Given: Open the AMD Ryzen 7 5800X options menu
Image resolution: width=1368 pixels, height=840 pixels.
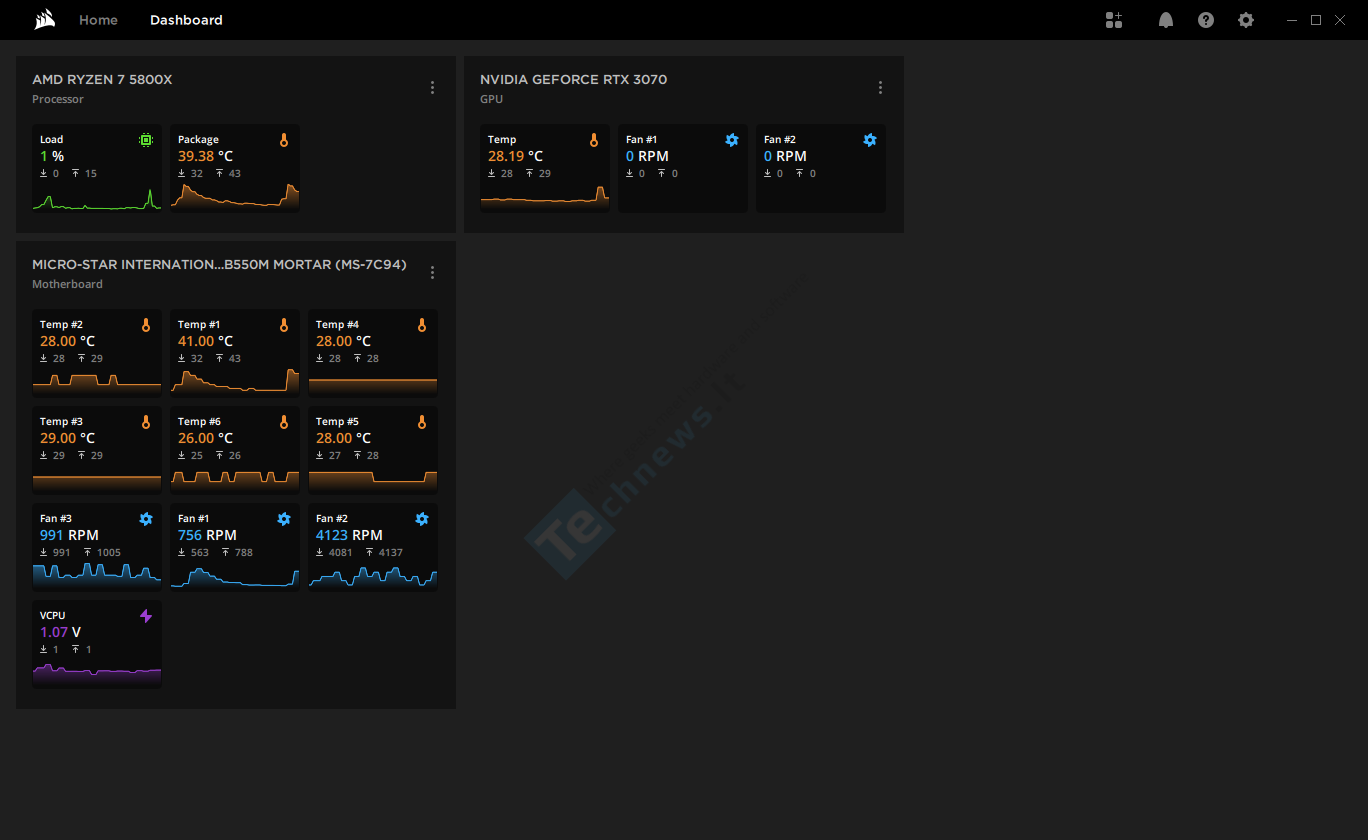Looking at the screenshot, I should (432, 88).
